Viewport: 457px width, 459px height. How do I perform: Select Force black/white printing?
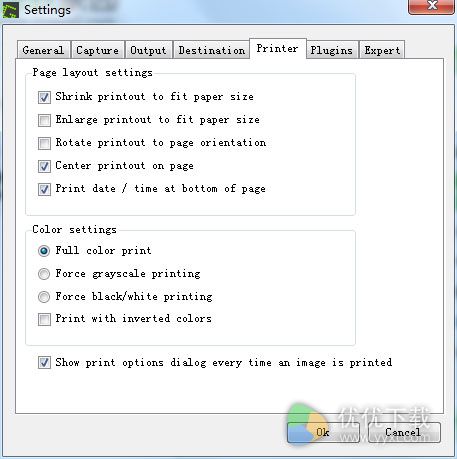pos(44,297)
